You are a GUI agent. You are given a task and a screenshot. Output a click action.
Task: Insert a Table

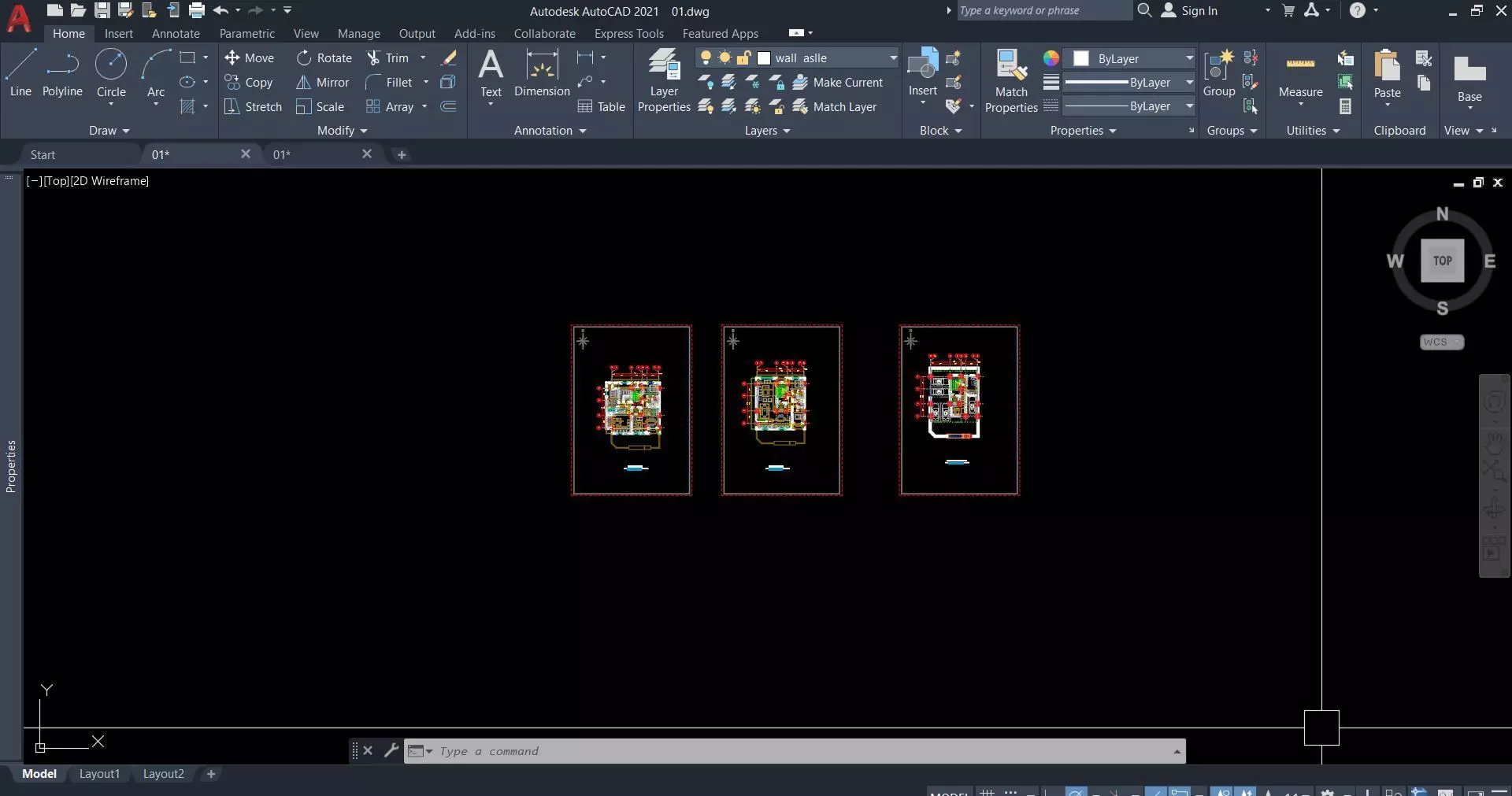click(602, 107)
